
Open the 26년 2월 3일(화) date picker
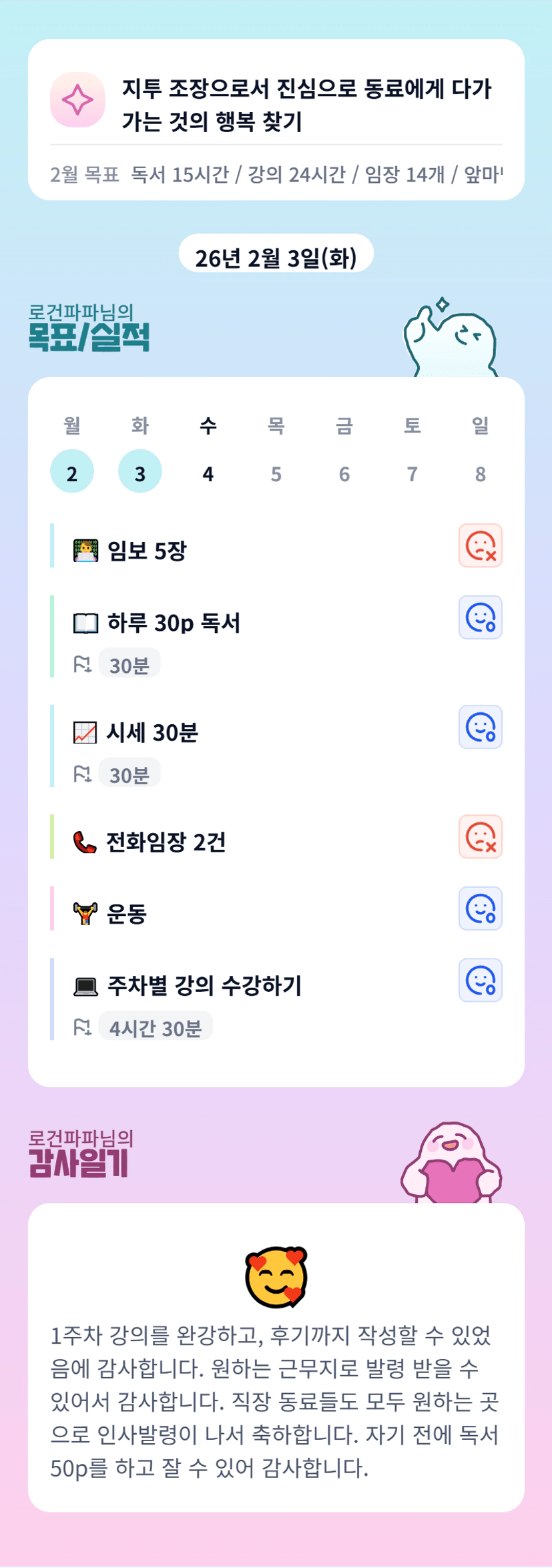coord(276,257)
